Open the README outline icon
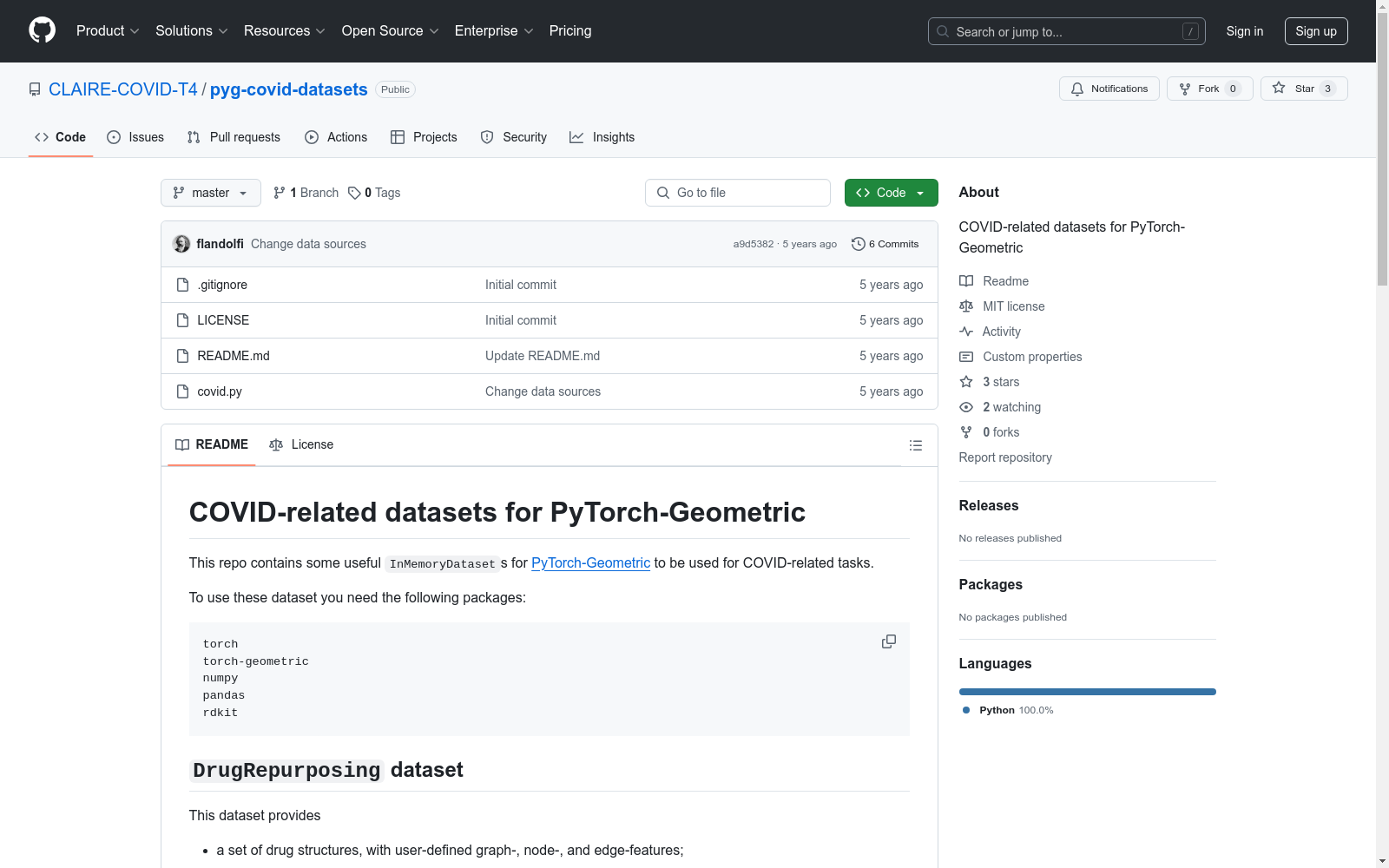1389x868 pixels. tap(916, 445)
